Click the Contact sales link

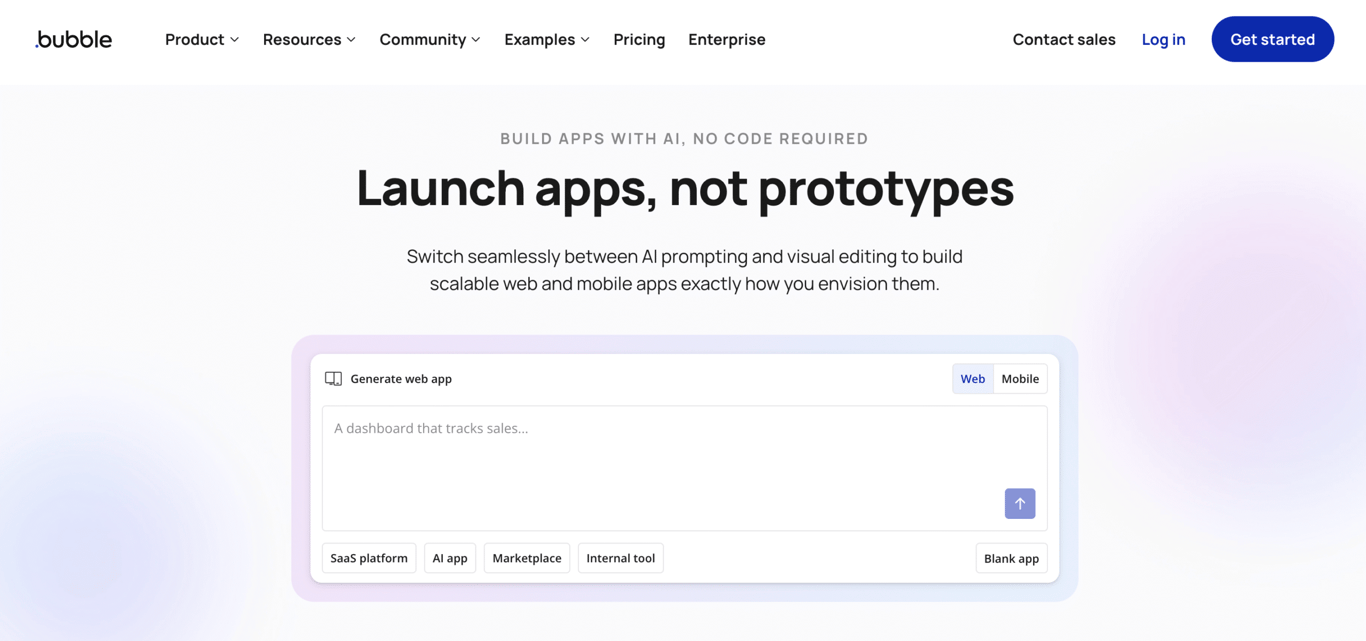(x=1063, y=39)
